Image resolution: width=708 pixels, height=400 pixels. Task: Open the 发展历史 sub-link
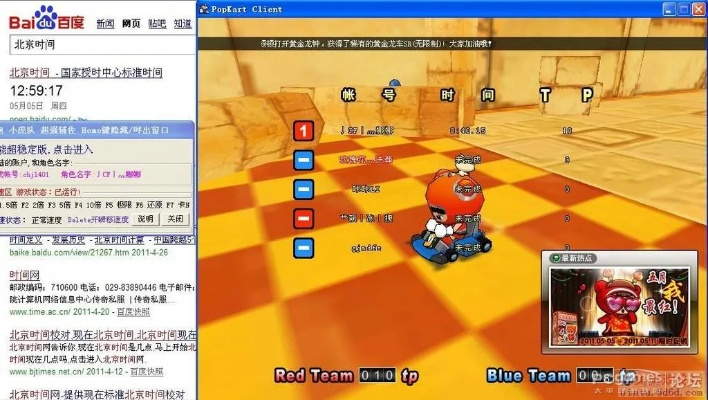point(68,240)
